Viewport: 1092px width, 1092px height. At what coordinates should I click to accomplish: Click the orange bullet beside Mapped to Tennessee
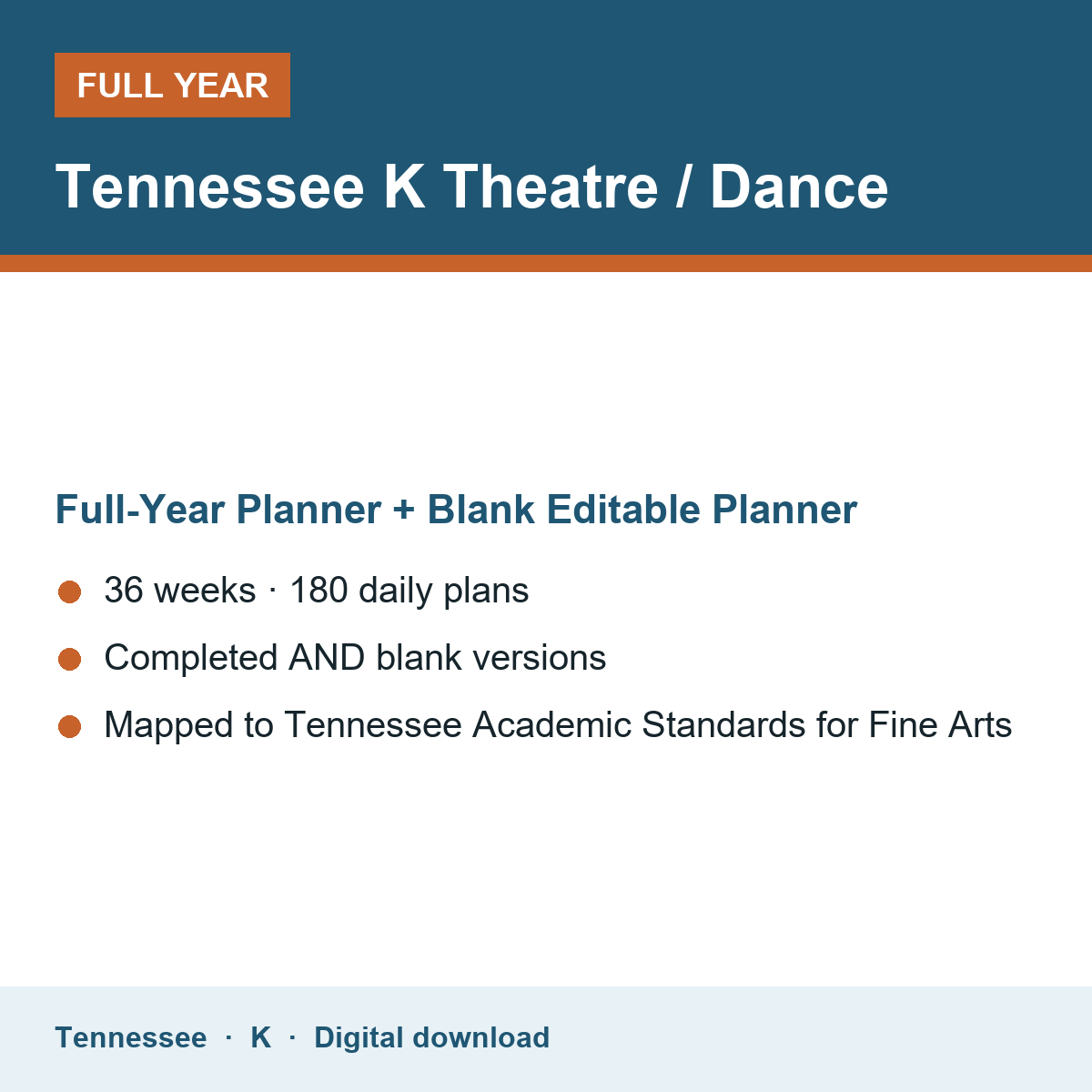tap(70, 726)
